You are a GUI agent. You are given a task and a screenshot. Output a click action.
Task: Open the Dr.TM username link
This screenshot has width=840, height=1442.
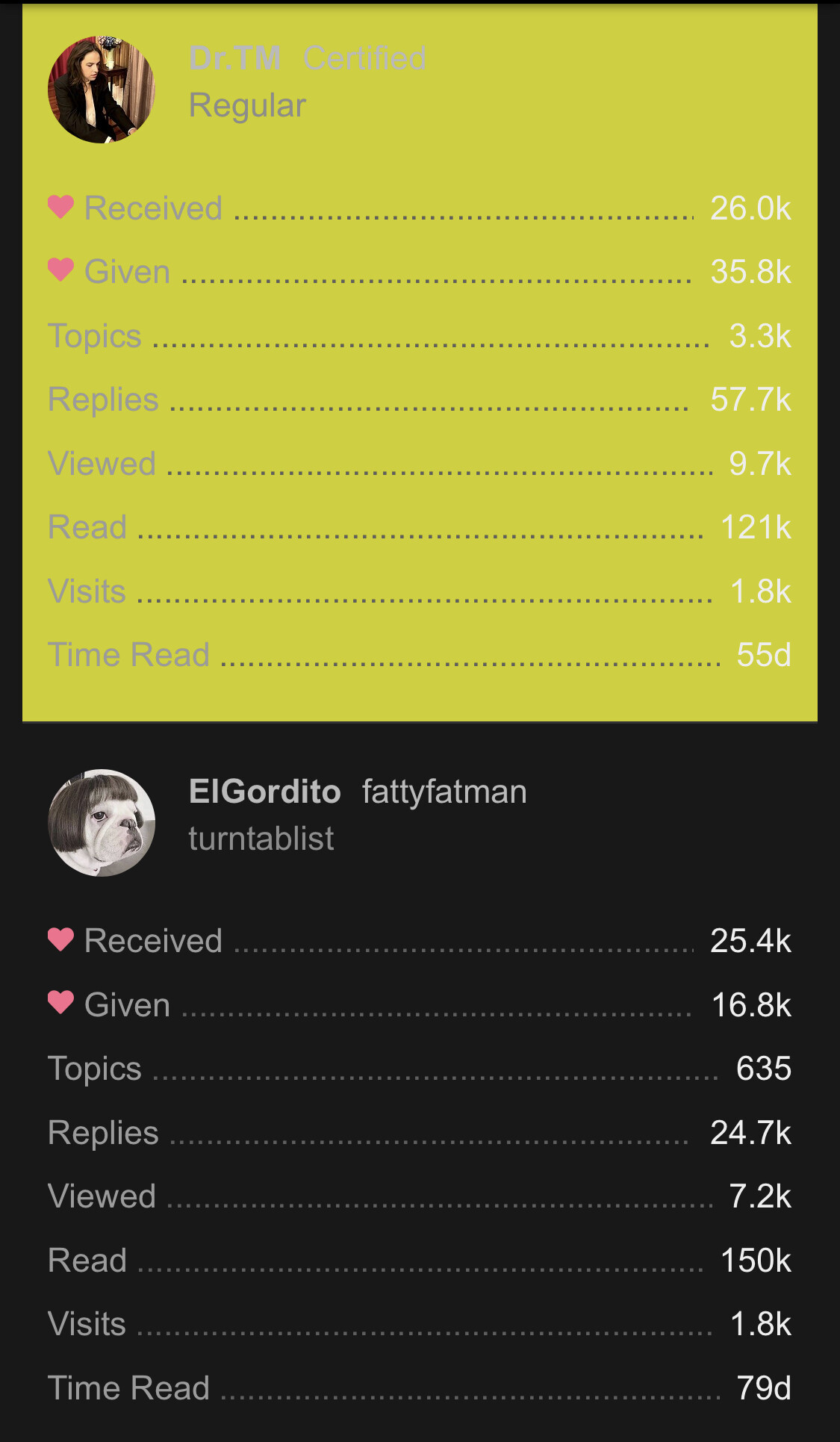coord(235,58)
